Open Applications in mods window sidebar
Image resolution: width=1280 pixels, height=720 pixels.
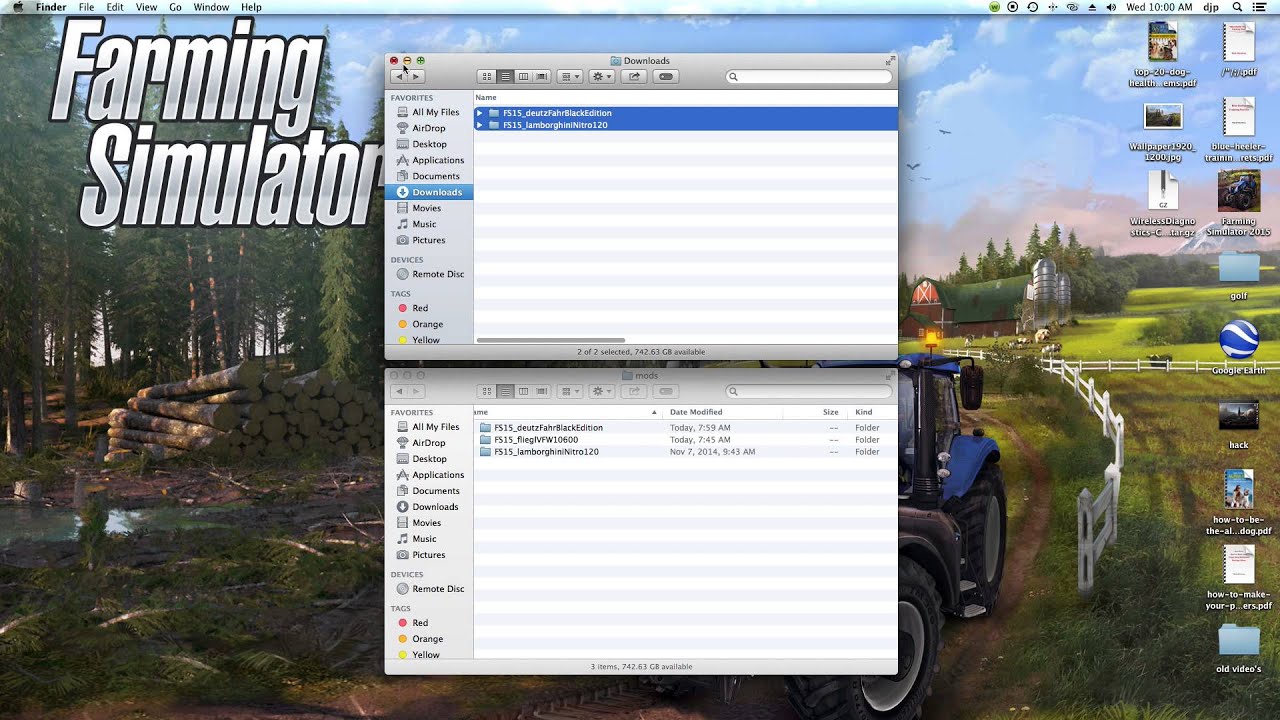430,475
